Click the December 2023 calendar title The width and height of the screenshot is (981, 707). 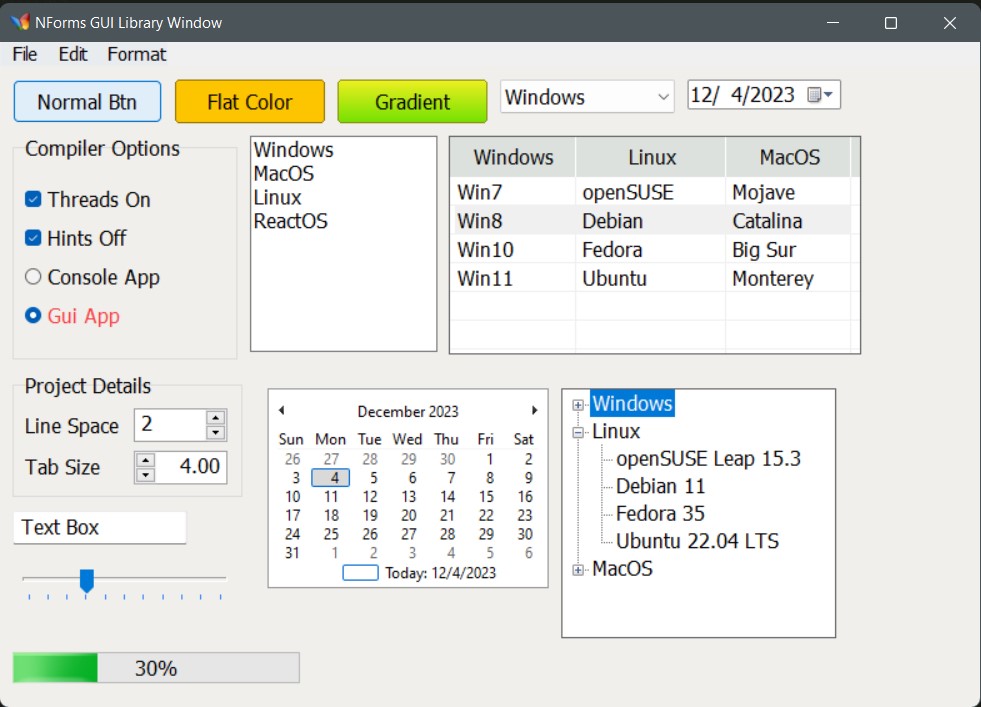(408, 411)
